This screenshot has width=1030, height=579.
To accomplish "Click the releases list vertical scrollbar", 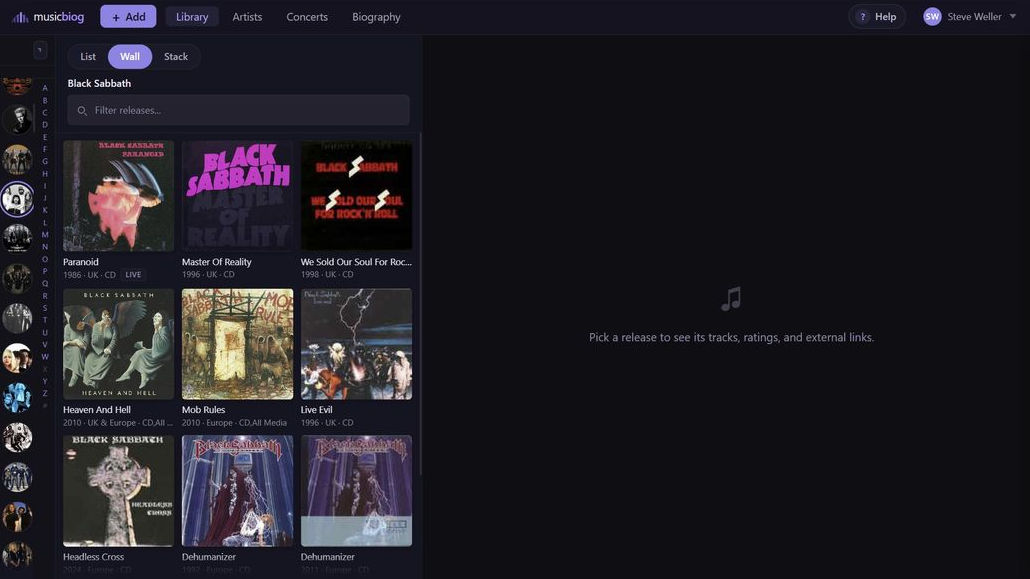I will pyautogui.click(x=420, y=304).
